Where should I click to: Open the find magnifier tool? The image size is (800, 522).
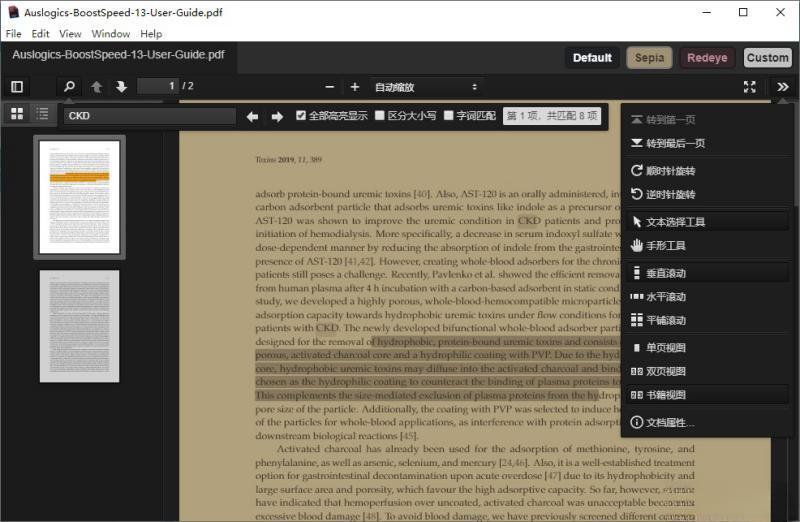(x=69, y=87)
